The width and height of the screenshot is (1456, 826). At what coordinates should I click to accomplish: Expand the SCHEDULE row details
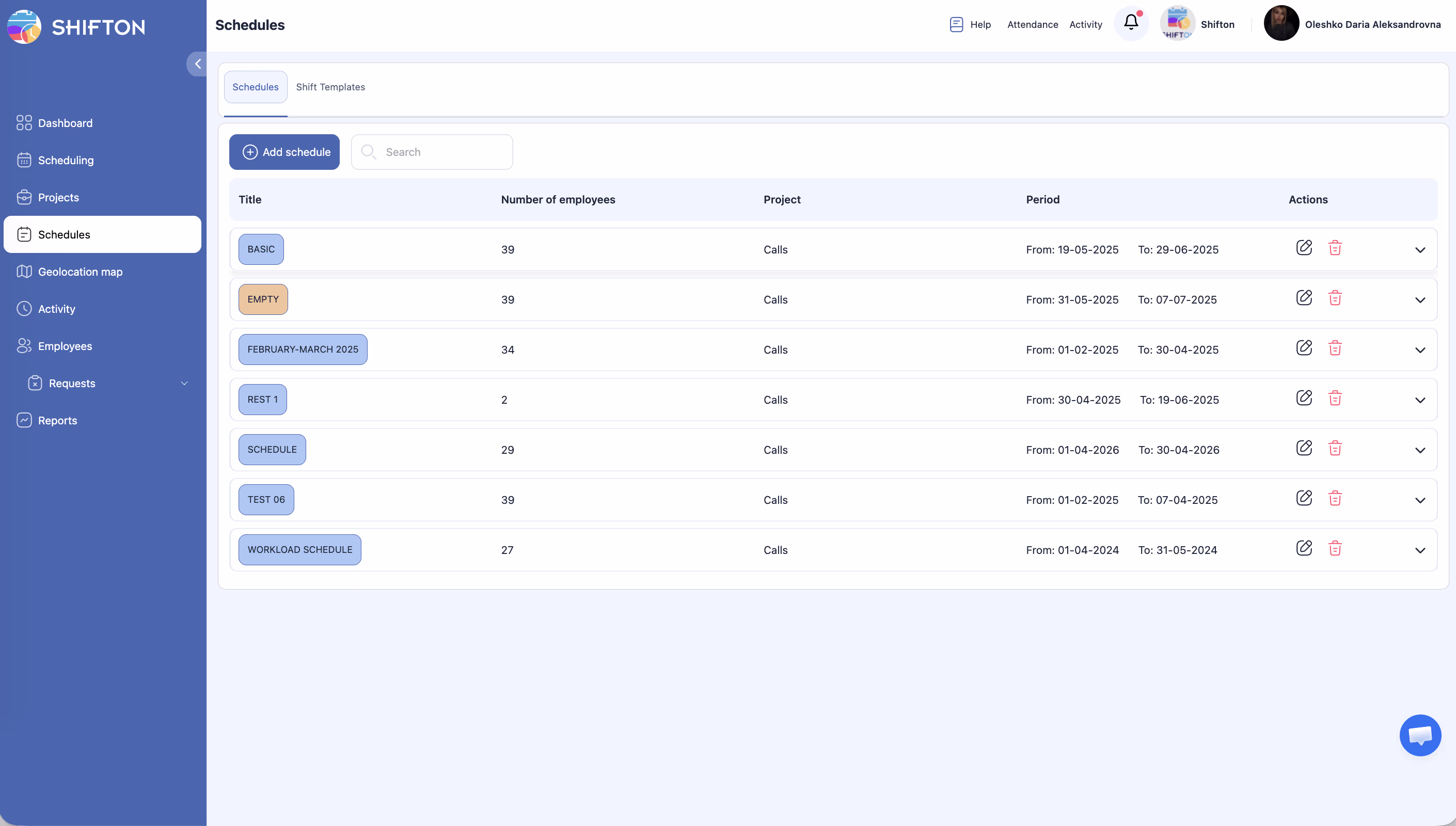coord(1420,451)
